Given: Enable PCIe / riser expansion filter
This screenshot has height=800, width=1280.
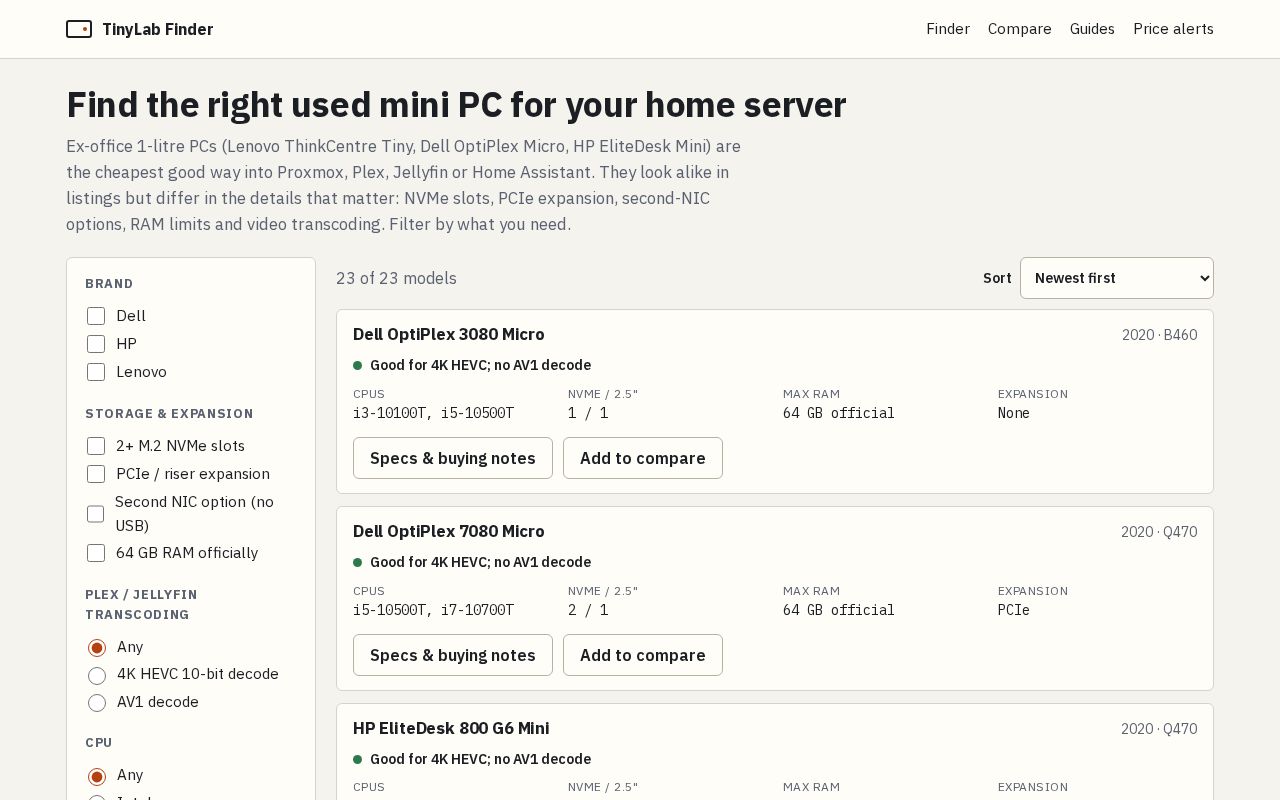Looking at the screenshot, I should coord(96,474).
